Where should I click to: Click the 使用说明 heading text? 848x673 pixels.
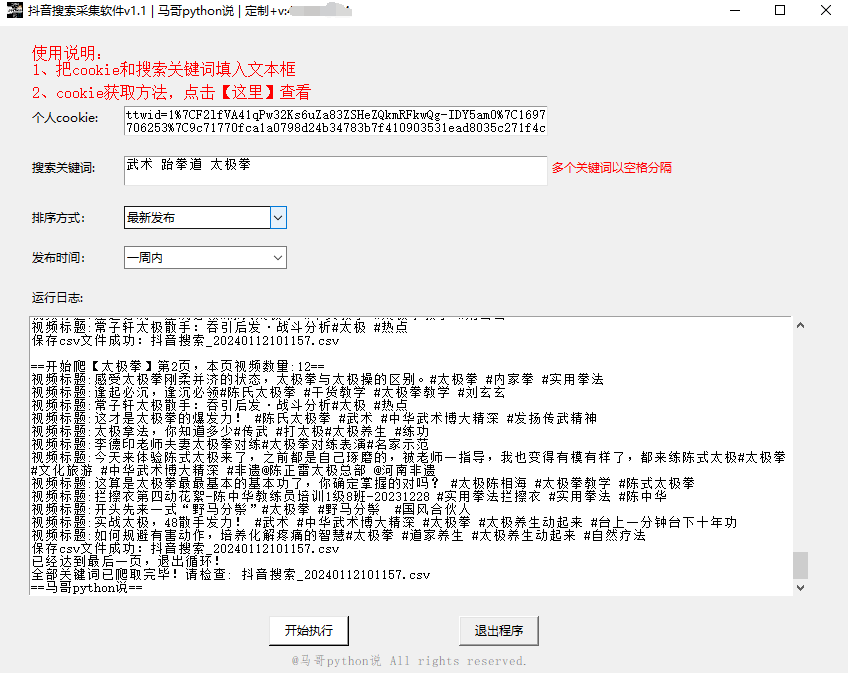click(x=67, y=53)
